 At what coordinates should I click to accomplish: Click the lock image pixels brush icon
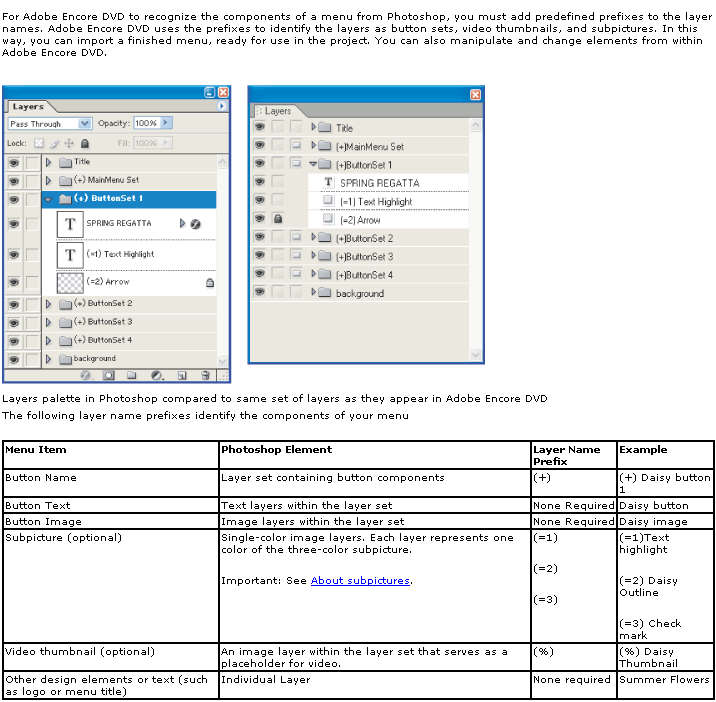[54, 143]
